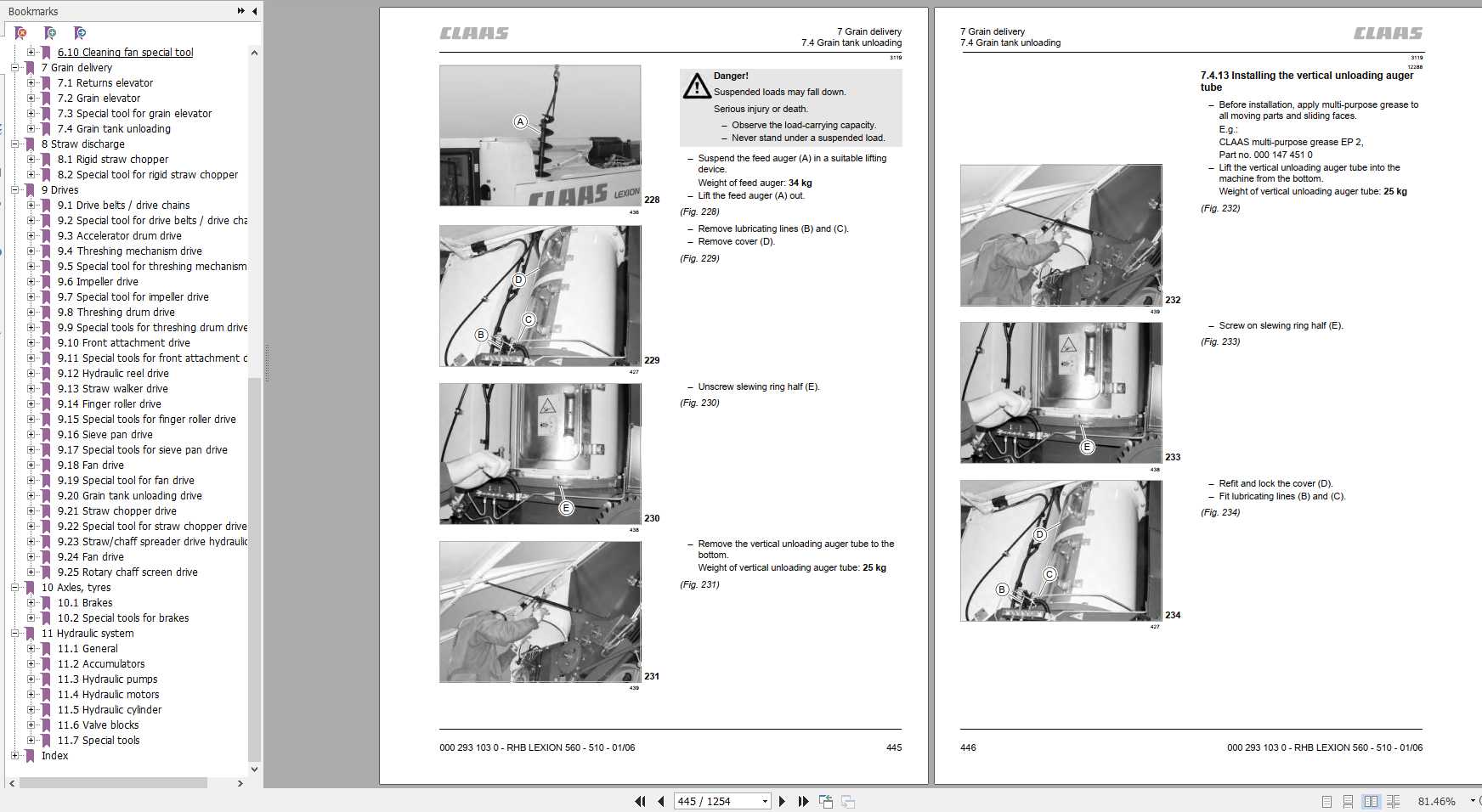
Task: Click the add new bookmark icon
Action: tap(50, 33)
